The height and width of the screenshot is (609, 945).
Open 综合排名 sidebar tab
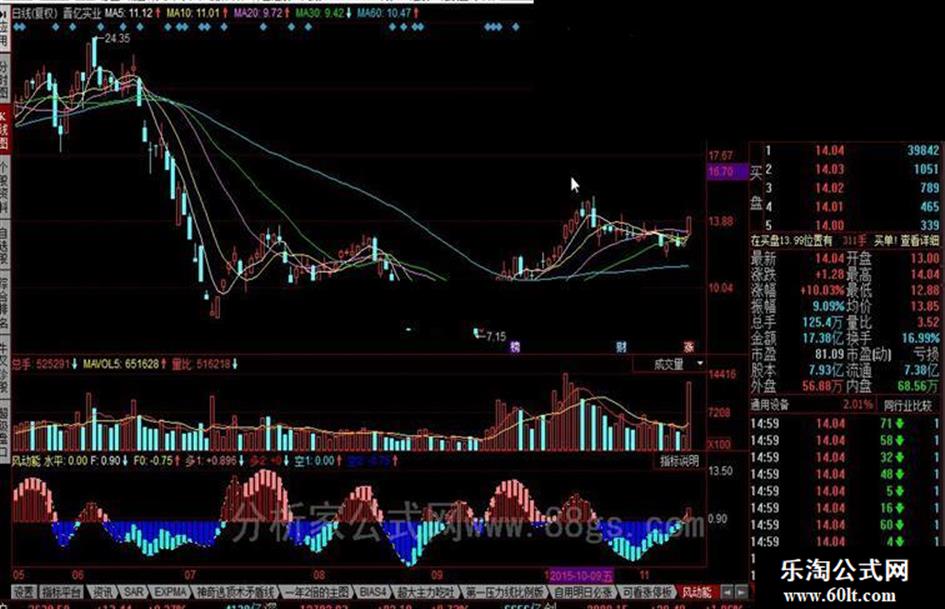click(x=4, y=303)
